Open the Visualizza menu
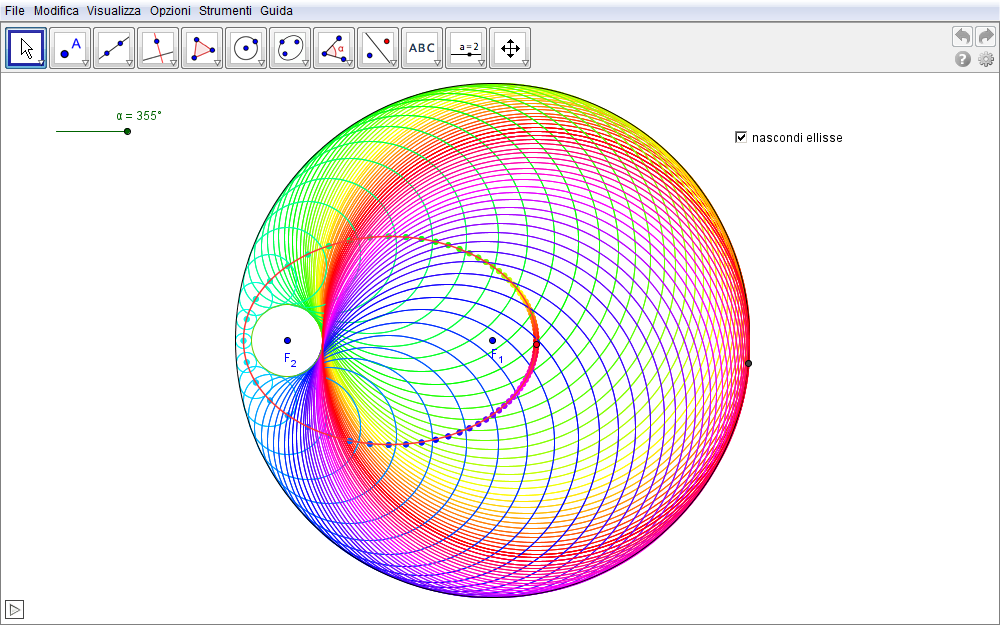 (x=113, y=10)
